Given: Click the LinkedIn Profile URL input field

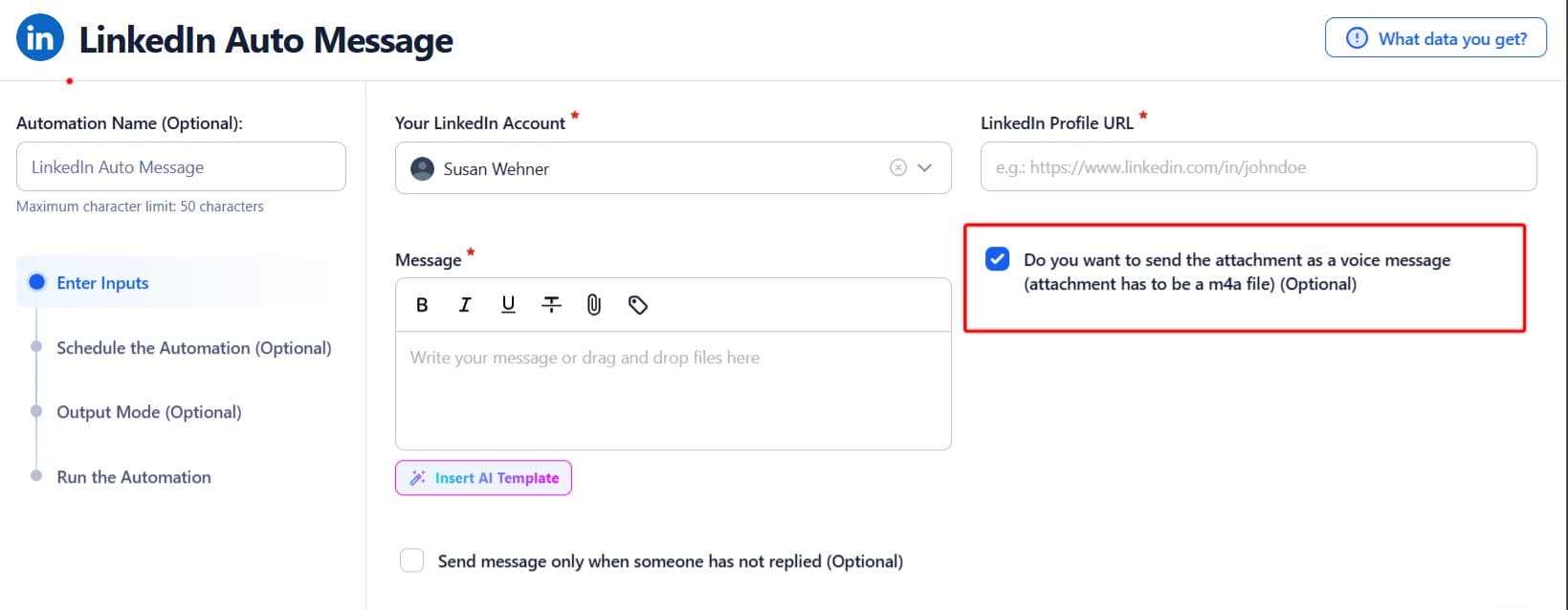Looking at the screenshot, I should pos(1258,166).
